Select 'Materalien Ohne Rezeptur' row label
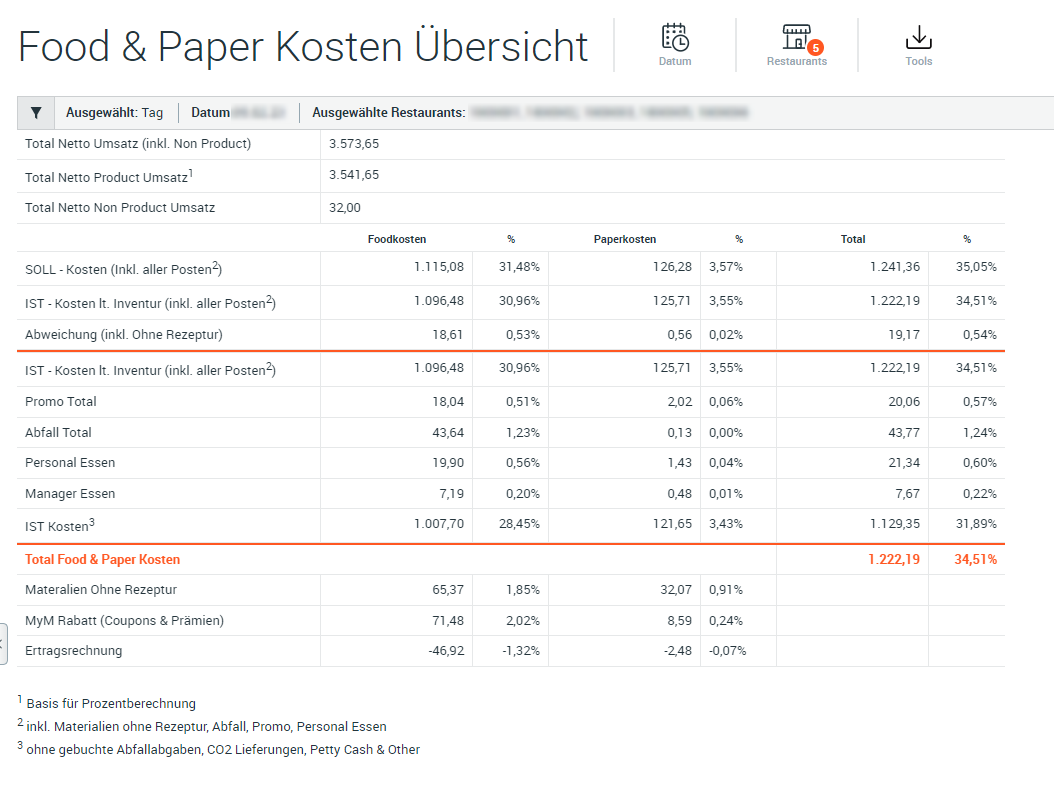 tap(101, 590)
